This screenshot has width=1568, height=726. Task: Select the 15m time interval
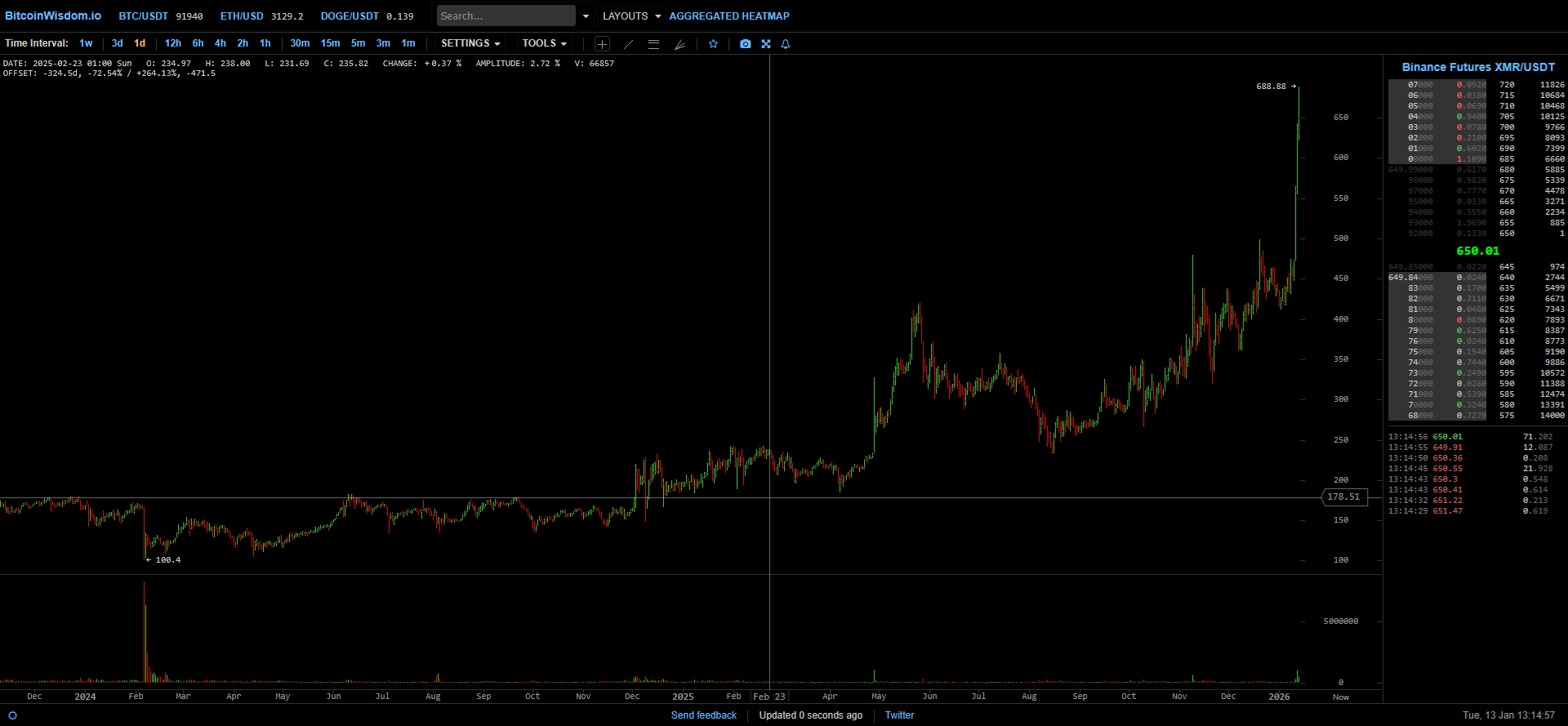tap(331, 43)
